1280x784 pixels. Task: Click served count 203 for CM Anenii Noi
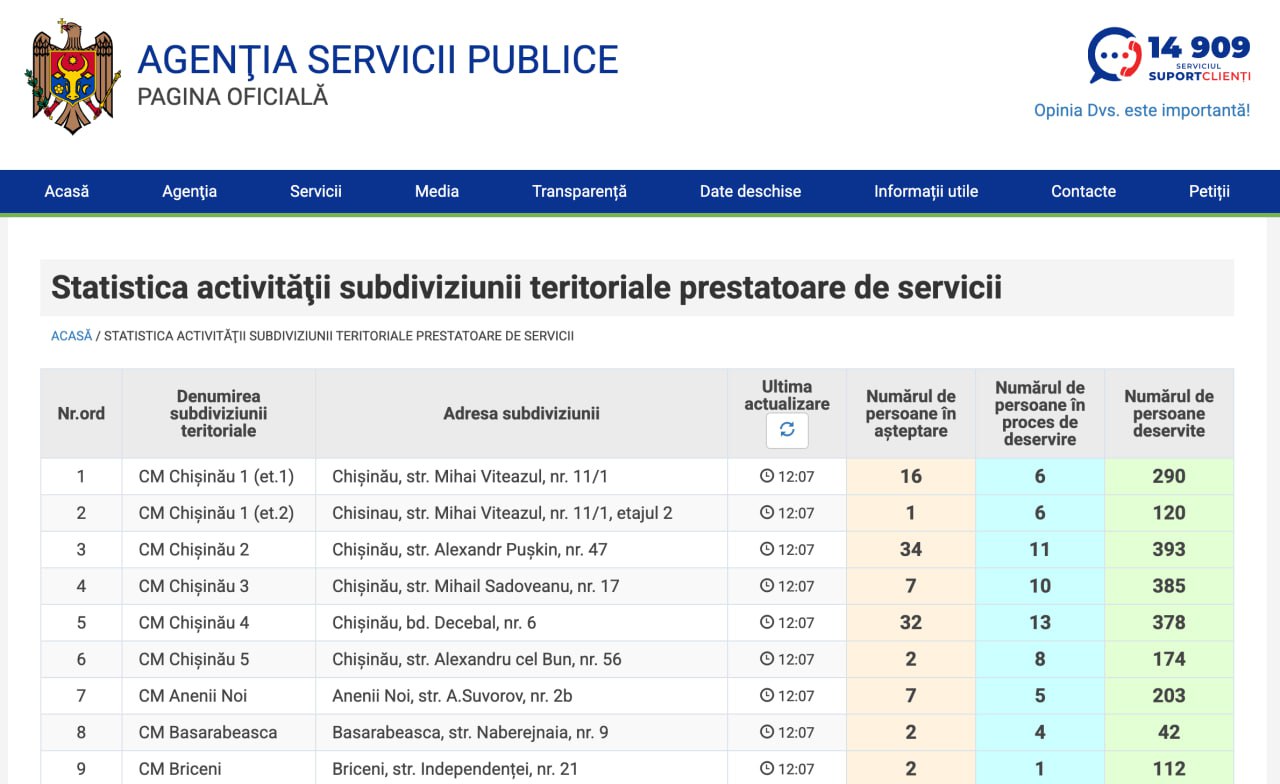[x=1169, y=695]
